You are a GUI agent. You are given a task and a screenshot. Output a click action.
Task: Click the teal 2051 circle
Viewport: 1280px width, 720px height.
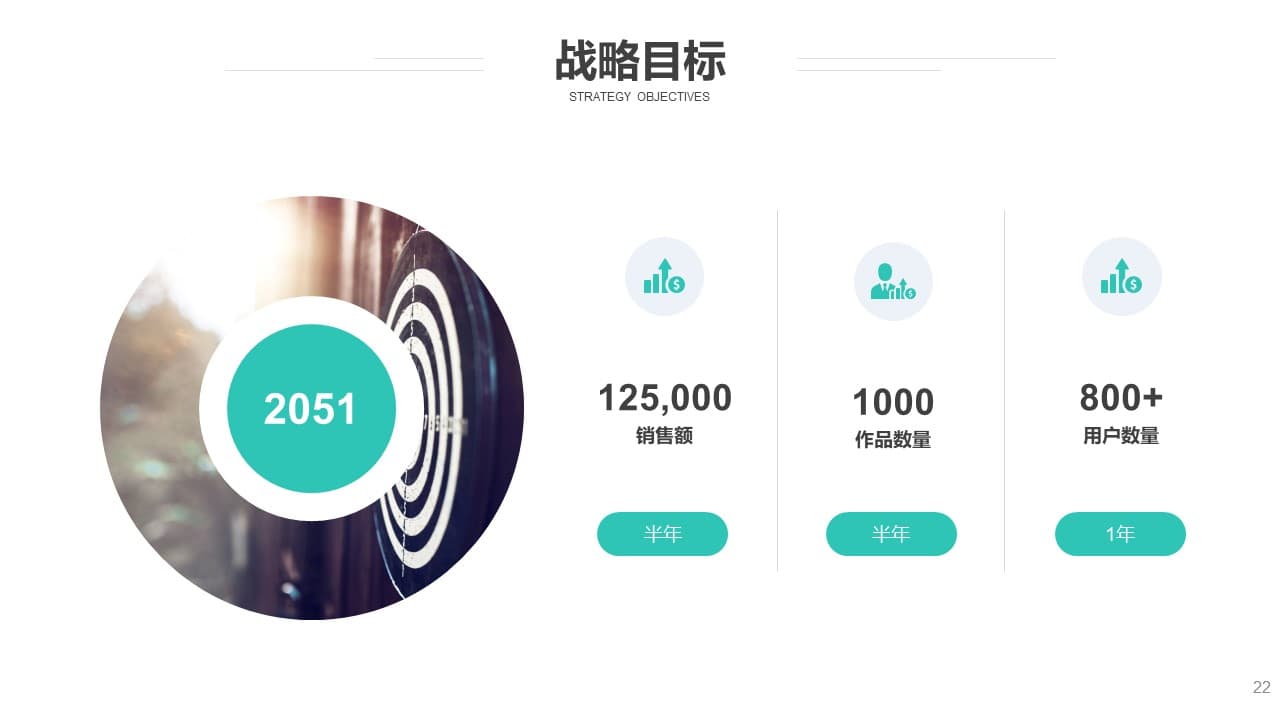(311, 409)
